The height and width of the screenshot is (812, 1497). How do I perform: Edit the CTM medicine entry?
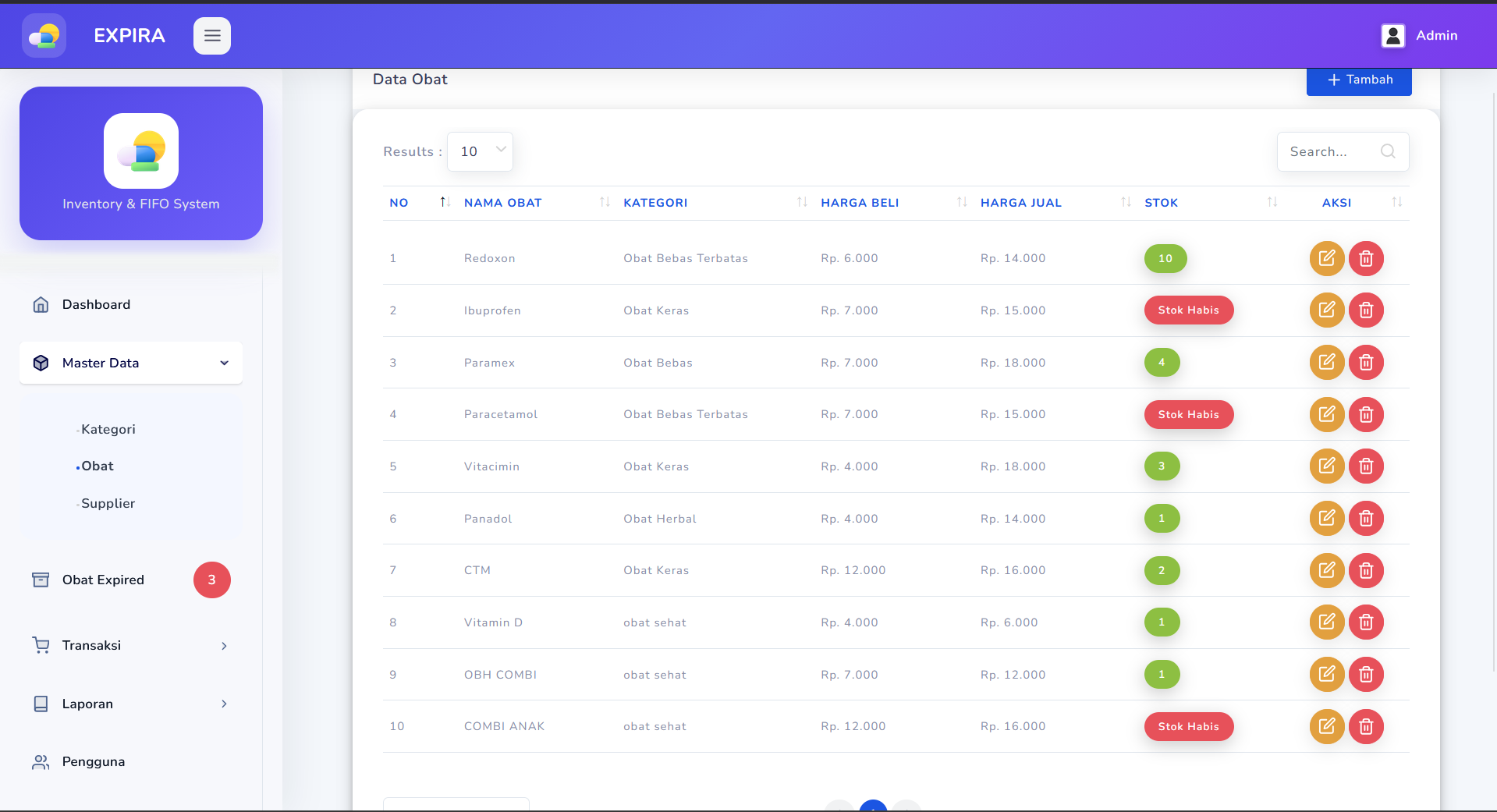(x=1327, y=570)
